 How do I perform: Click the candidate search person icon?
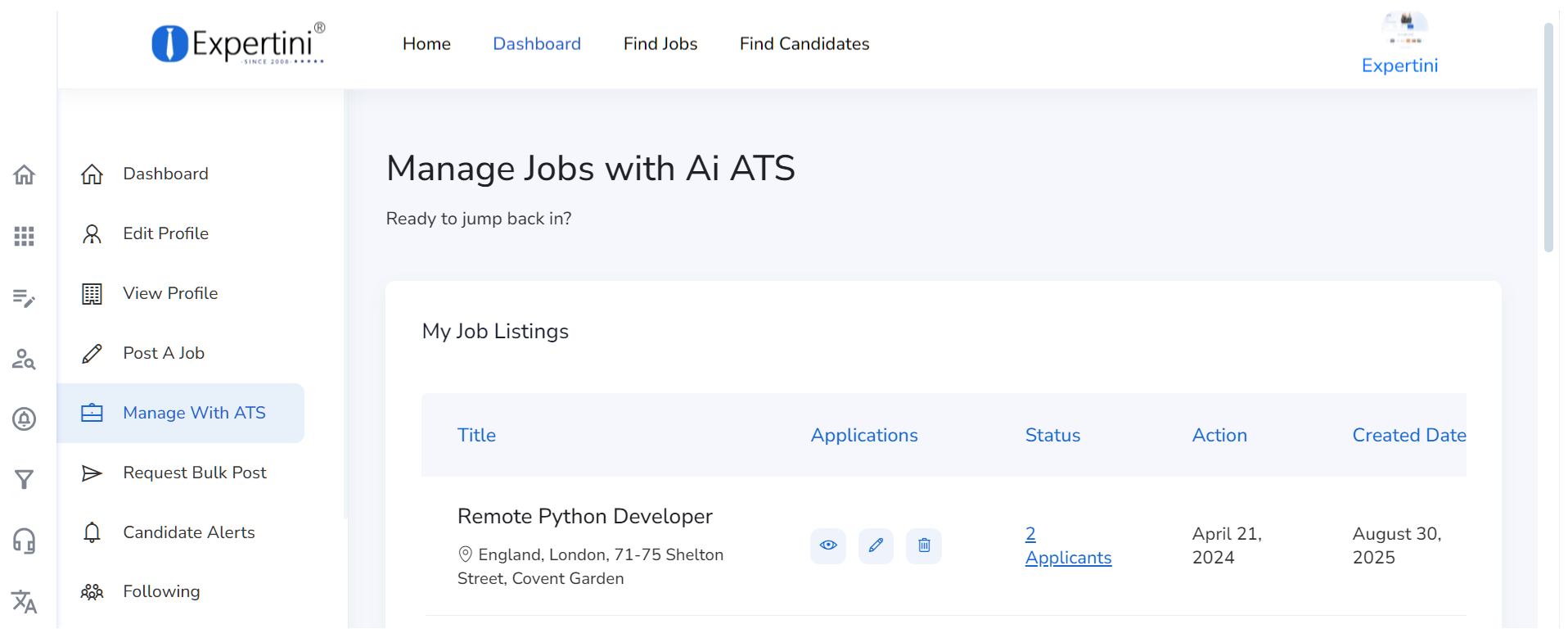24,359
